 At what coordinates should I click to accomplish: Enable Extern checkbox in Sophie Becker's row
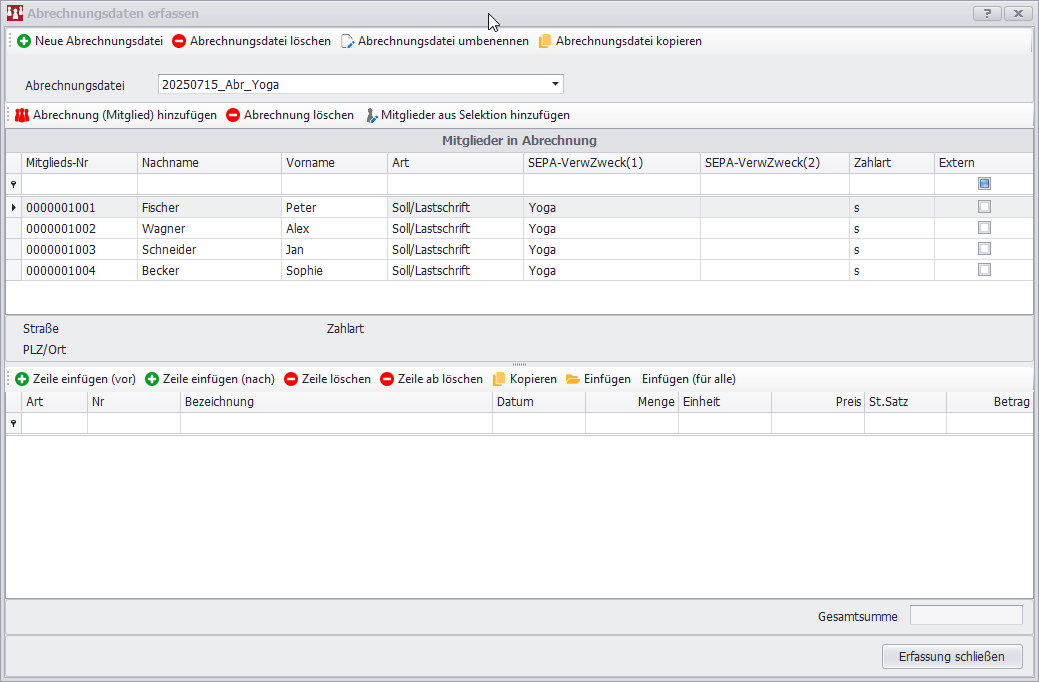coord(984,270)
